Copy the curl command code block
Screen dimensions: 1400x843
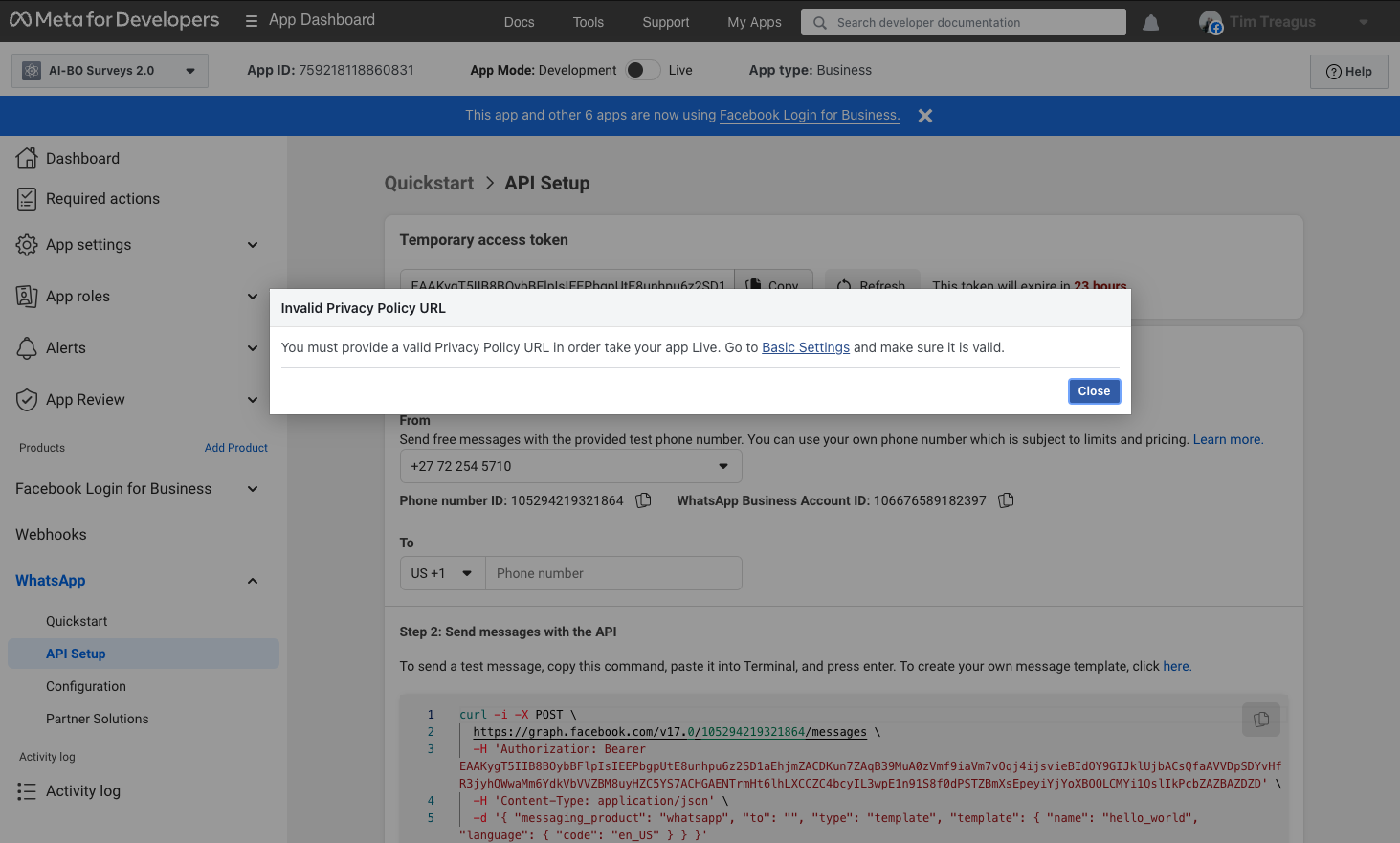(1261, 720)
